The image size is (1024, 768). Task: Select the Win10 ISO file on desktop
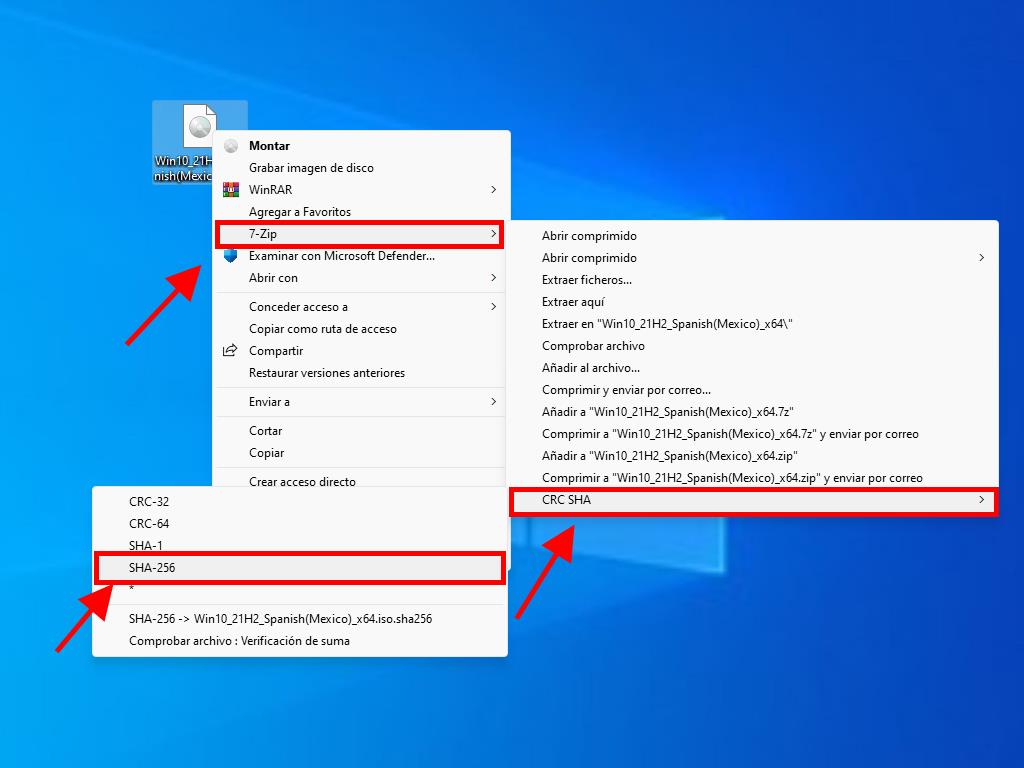point(199,140)
